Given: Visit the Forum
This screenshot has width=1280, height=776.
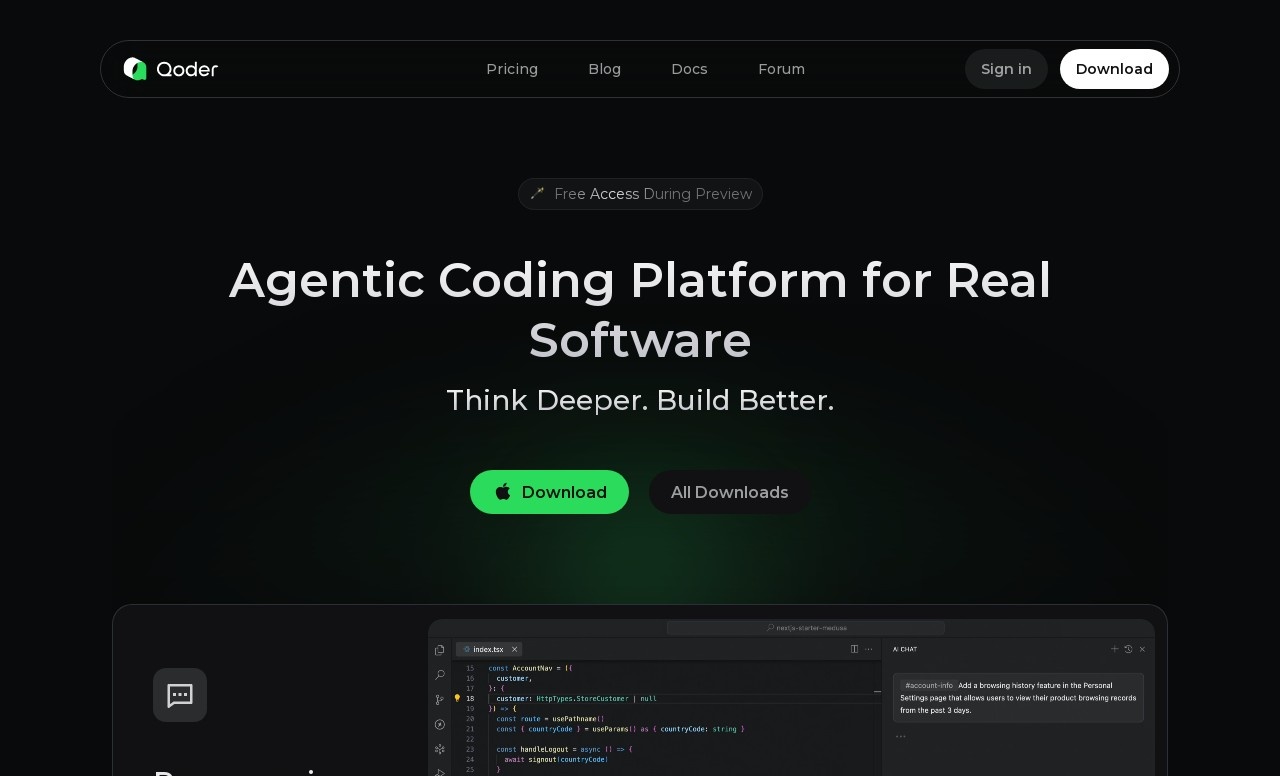Looking at the screenshot, I should coord(781,69).
